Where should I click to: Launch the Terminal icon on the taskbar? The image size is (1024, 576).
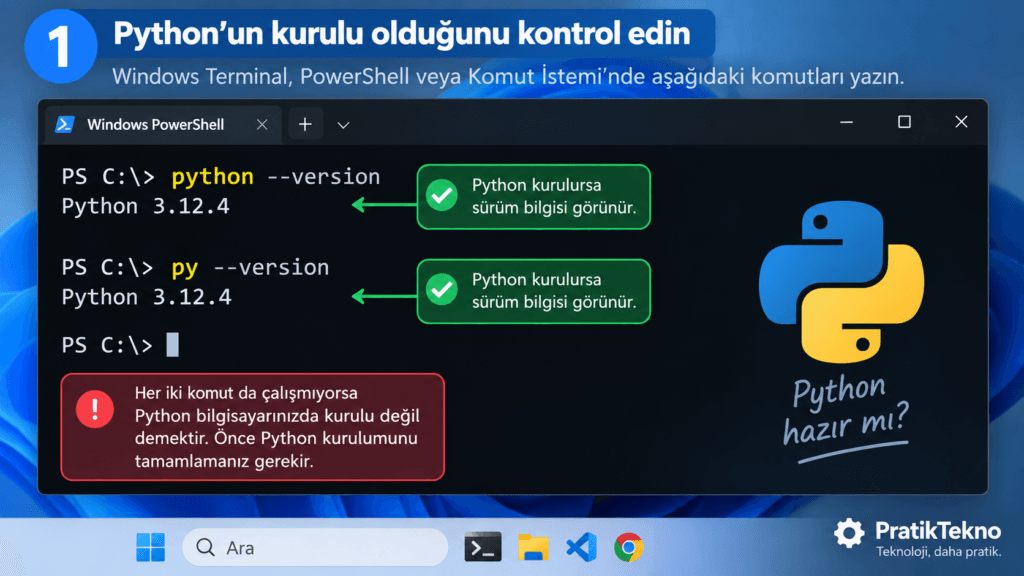click(x=483, y=547)
